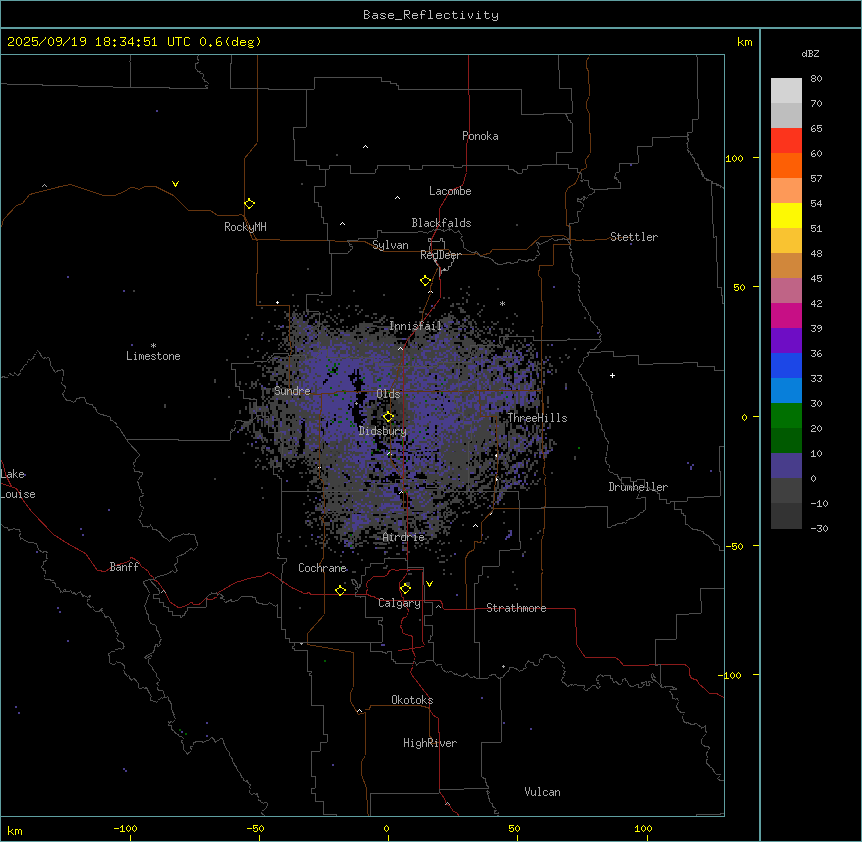Select the Banff city label
The width and height of the screenshot is (862, 842).
coord(124,567)
